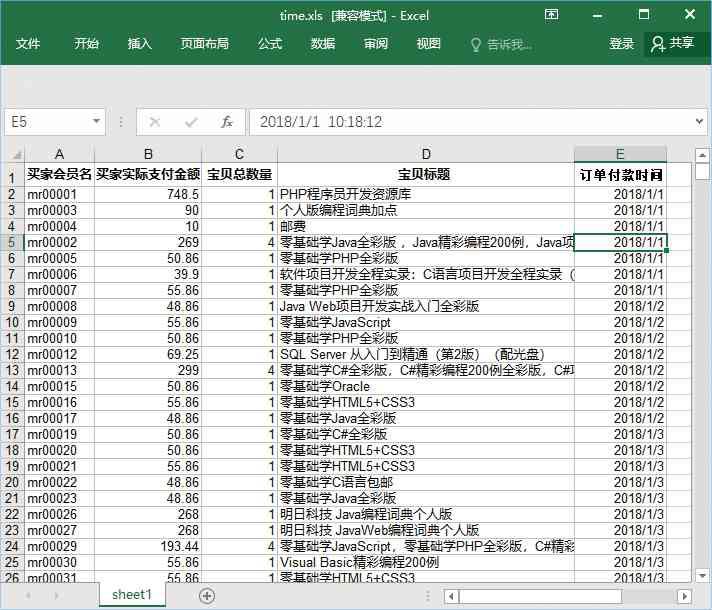
Task: Select cell 零基础学C语言包邮
Action: pyautogui.click(x=426, y=482)
